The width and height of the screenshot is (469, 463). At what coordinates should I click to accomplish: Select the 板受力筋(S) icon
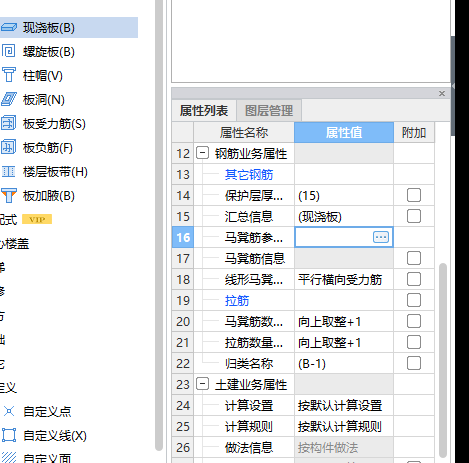pos(9,123)
